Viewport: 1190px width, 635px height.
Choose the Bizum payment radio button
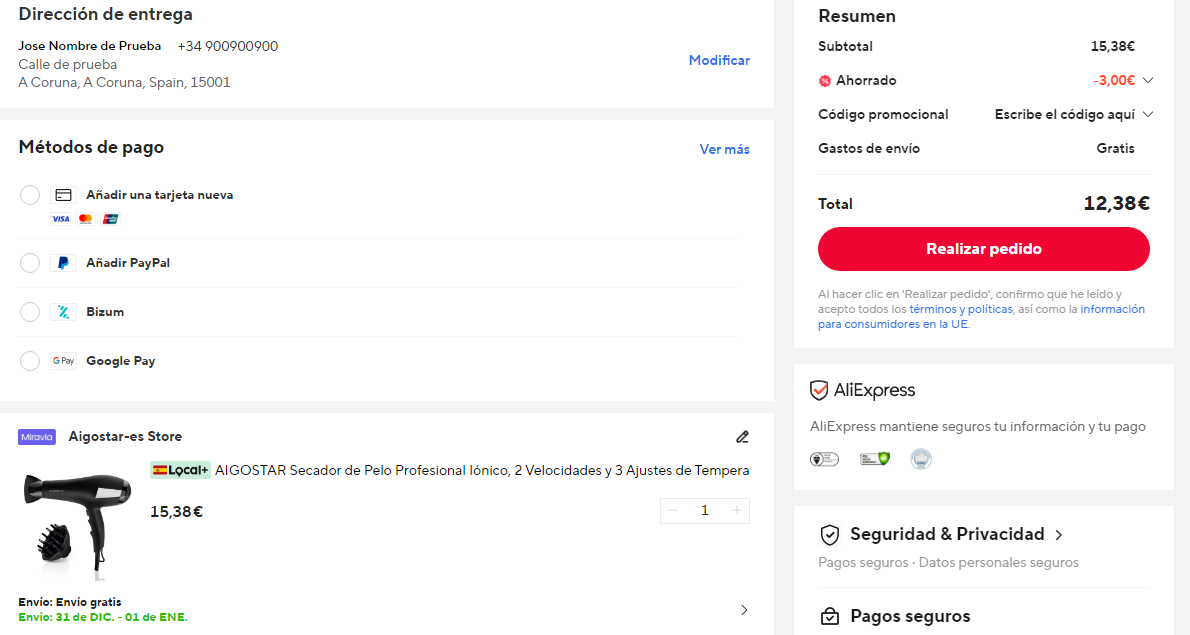[30, 312]
